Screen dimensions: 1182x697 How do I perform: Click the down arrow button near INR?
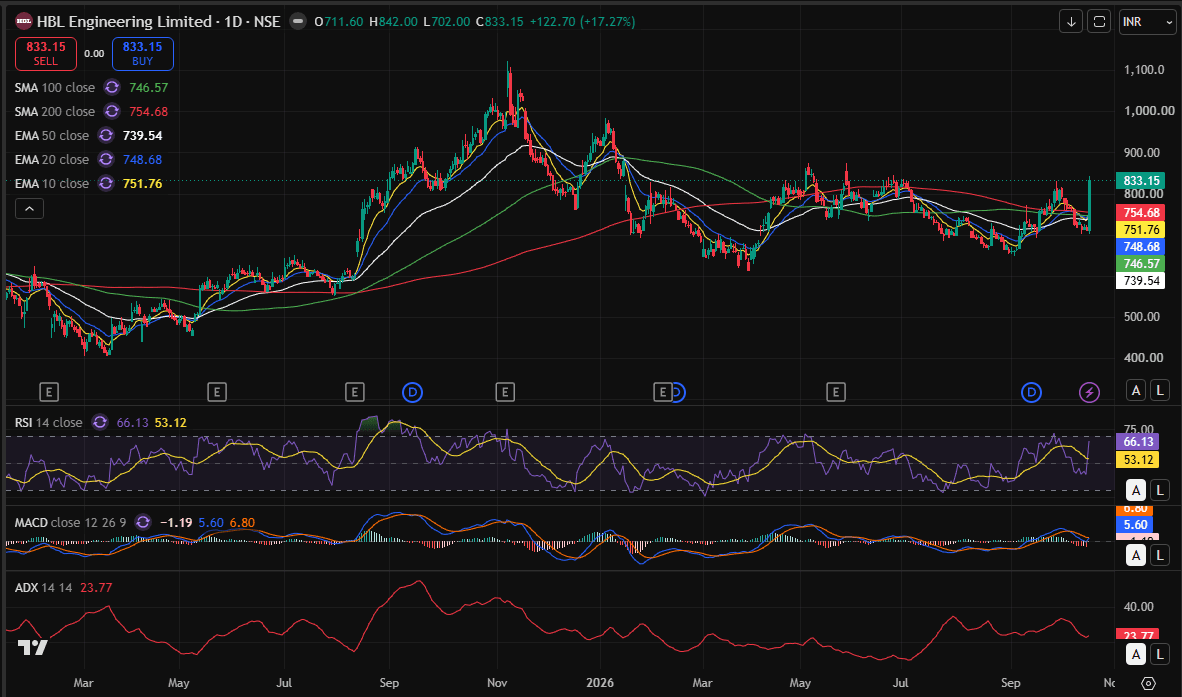click(x=1070, y=21)
